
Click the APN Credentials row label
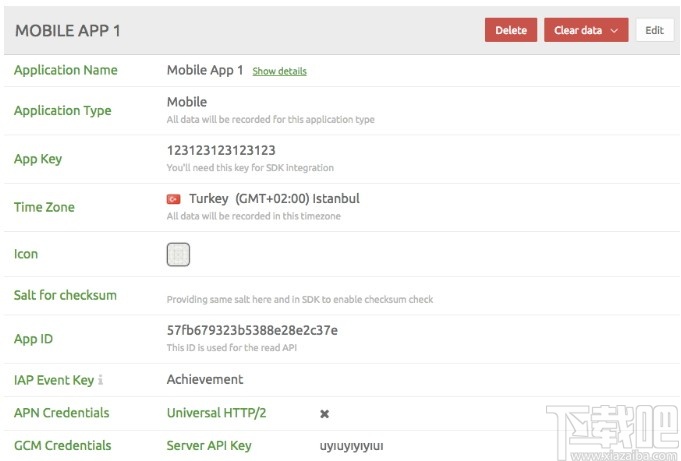pos(62,413)
